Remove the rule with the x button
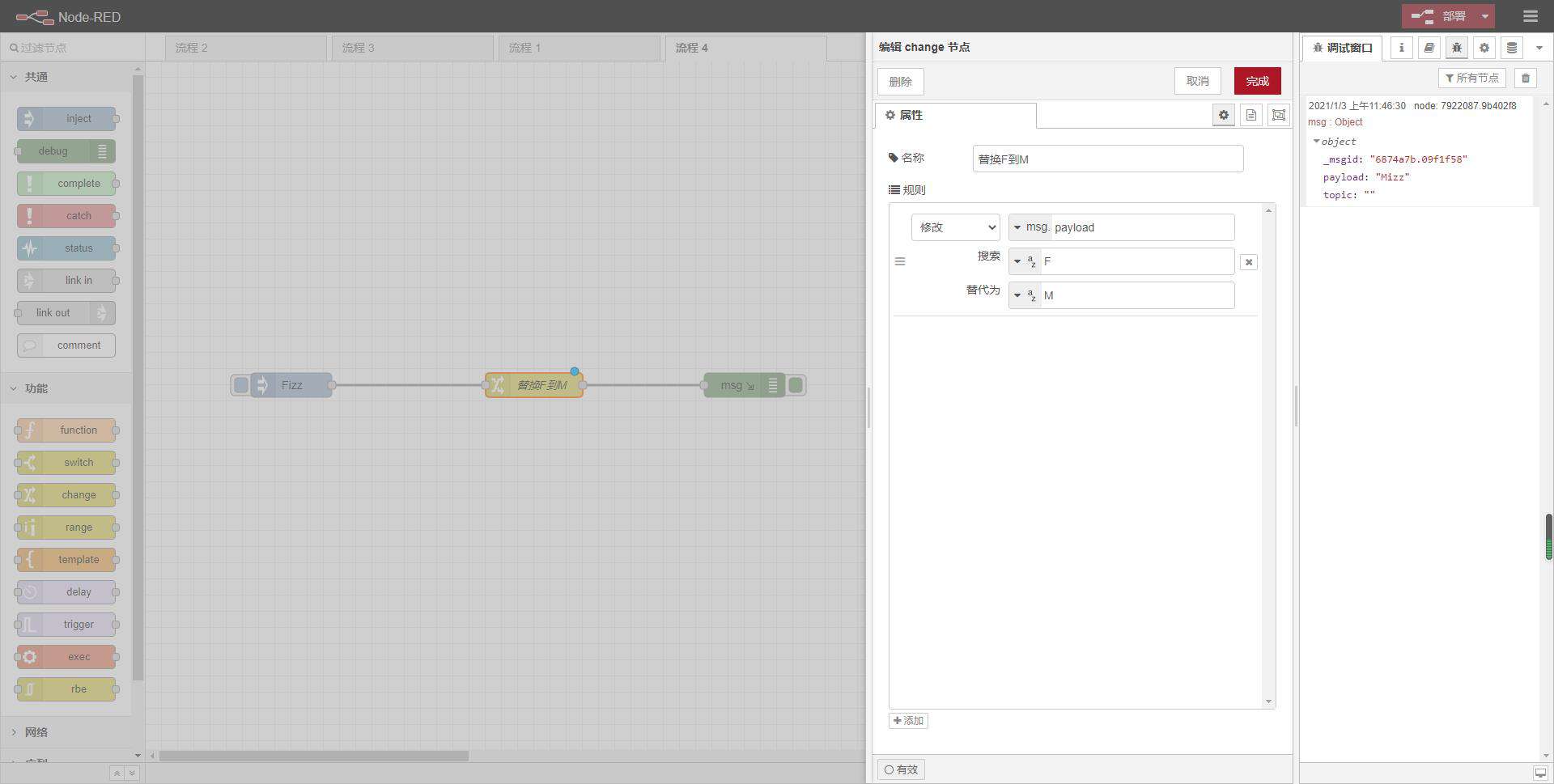The height and width of the screenshot is (784, 1554). point(1248,262)
